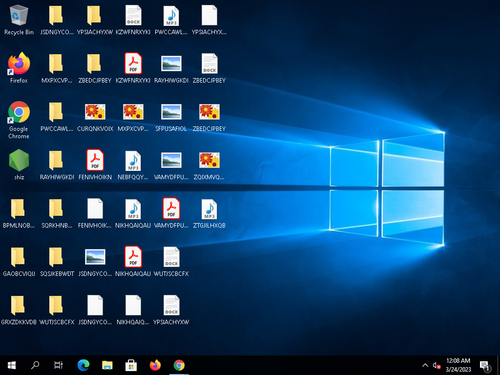
Task: Select the YPSIACHYXW DOCX file
Action: 171,309
